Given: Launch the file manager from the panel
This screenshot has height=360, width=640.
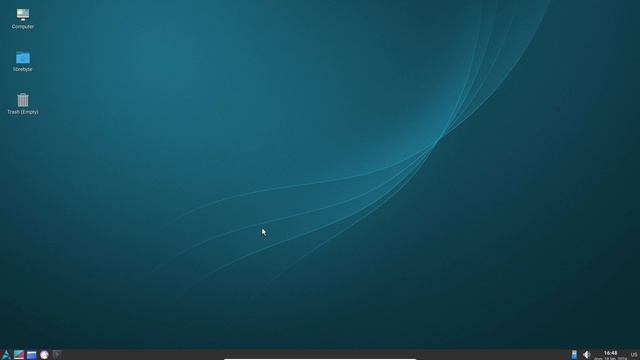Looking at the screenshot, I should tap(32, 355).
